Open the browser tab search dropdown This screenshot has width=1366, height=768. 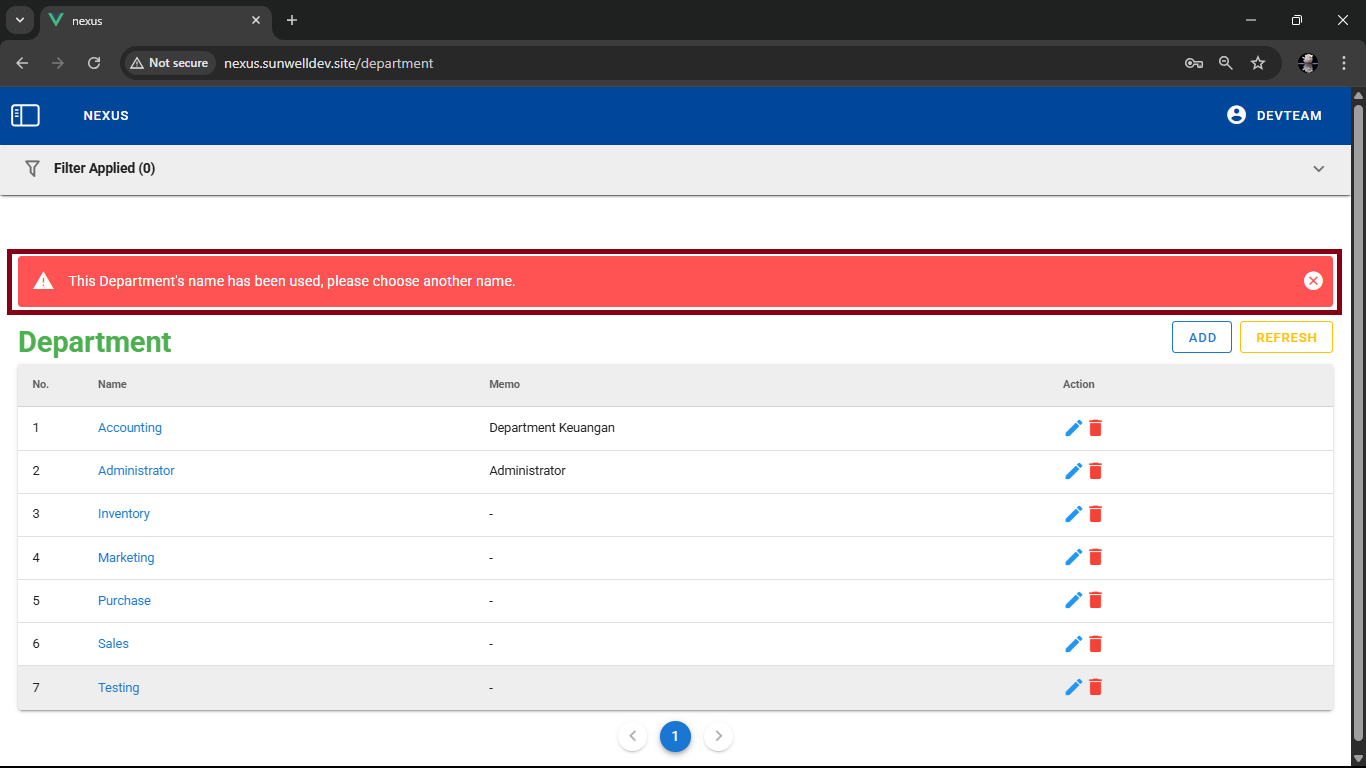point(19,20)
